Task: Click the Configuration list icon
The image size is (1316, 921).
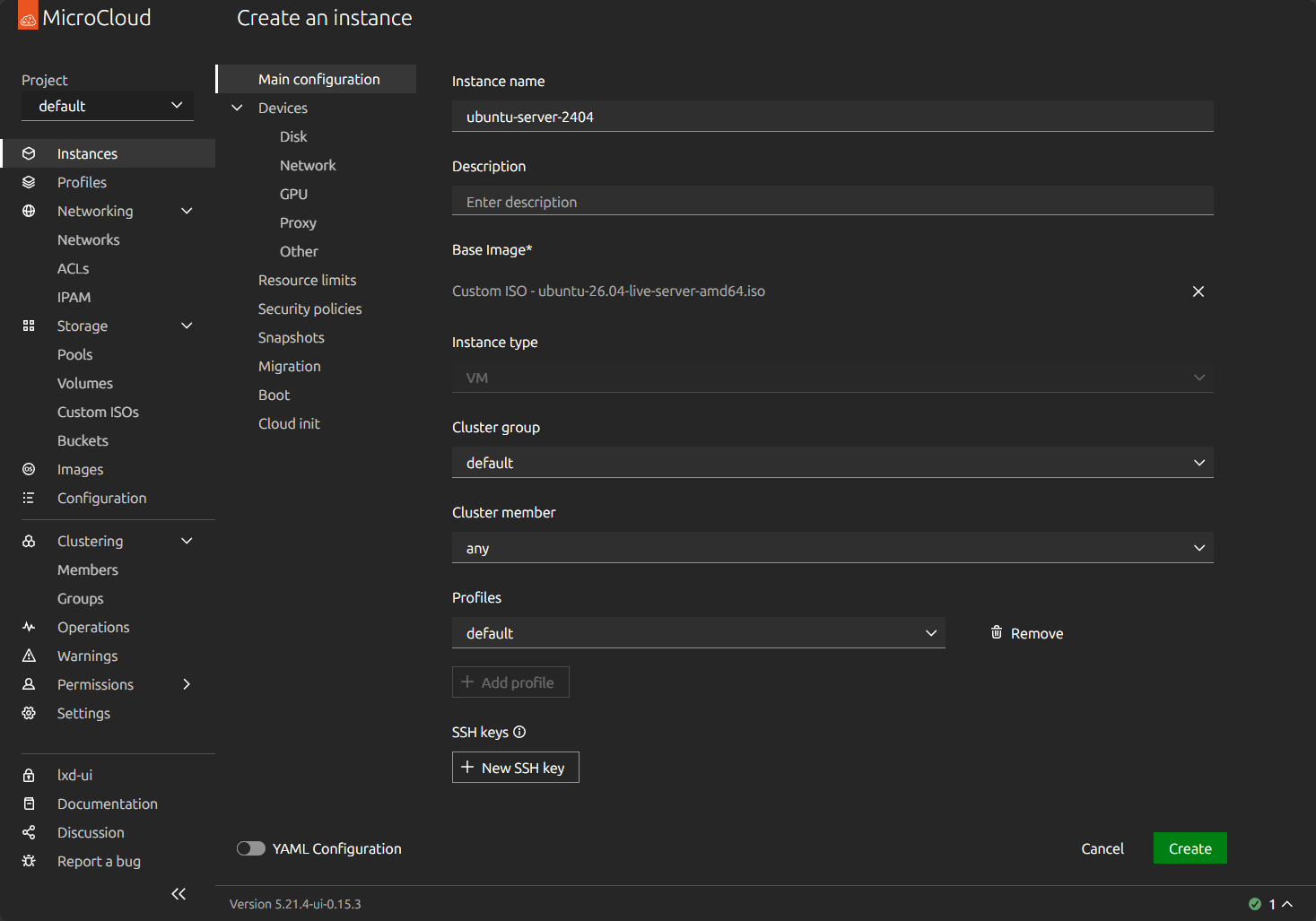Action: (x=29, y=498)
